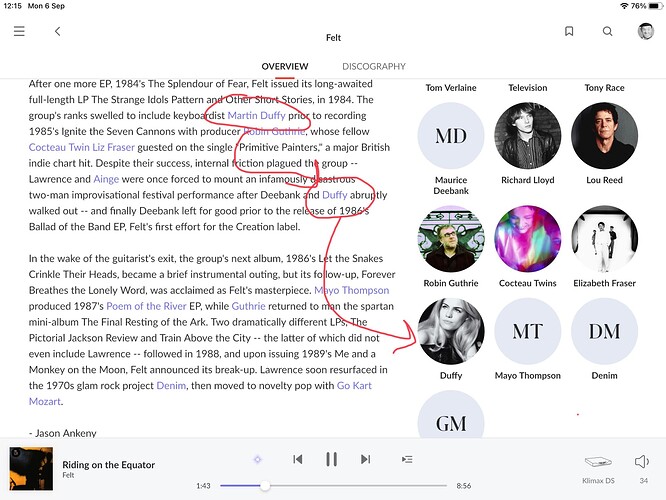This screenshot has height=500, width=666.
Task: Open the Mayo Thompson text link
Action: [352, 290]
